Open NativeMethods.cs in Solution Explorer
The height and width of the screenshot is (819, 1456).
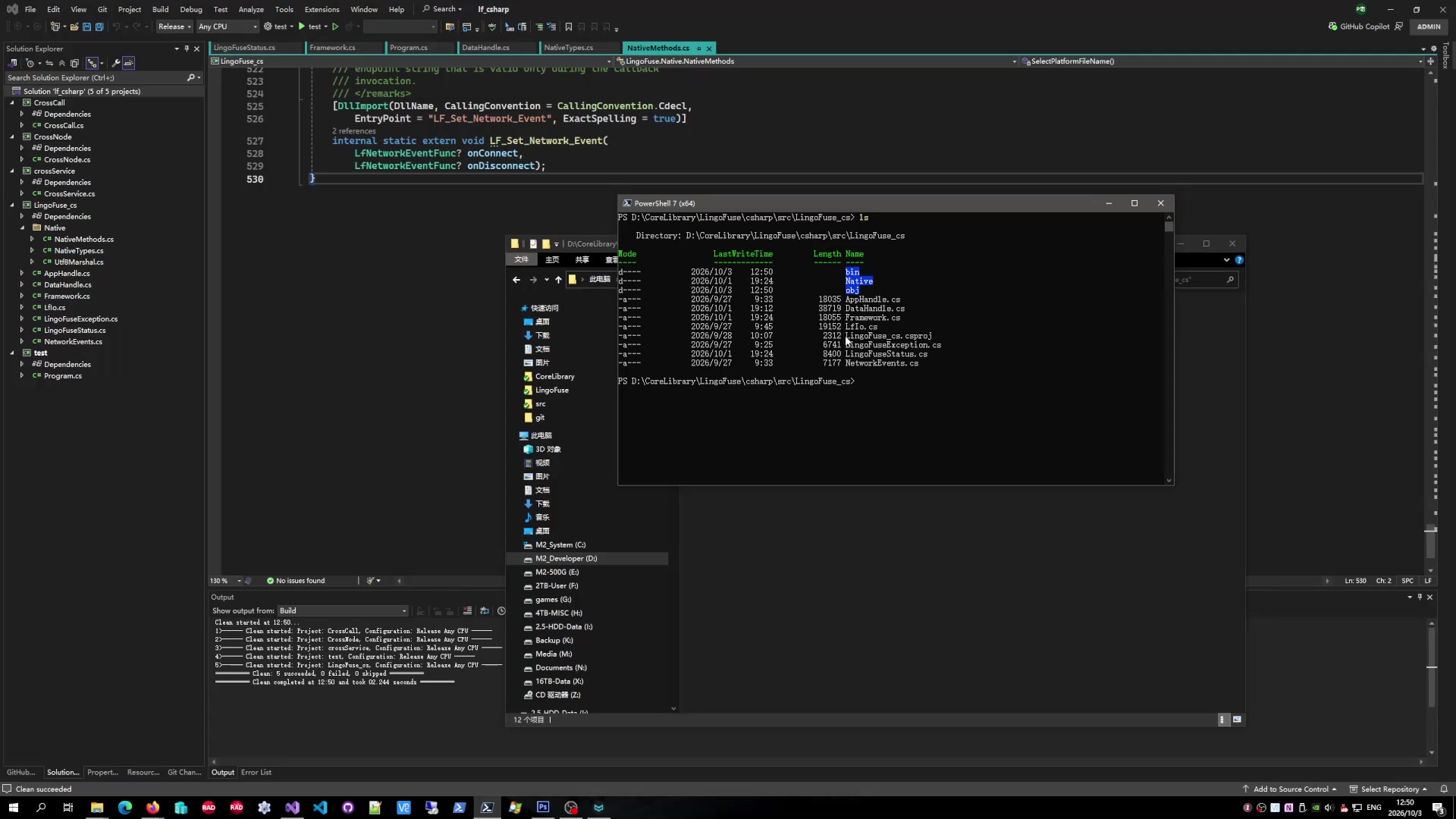click(x=83, y=239)
